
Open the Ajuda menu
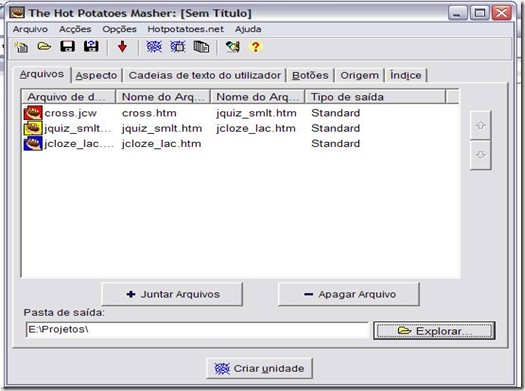[x=248, y=29]
